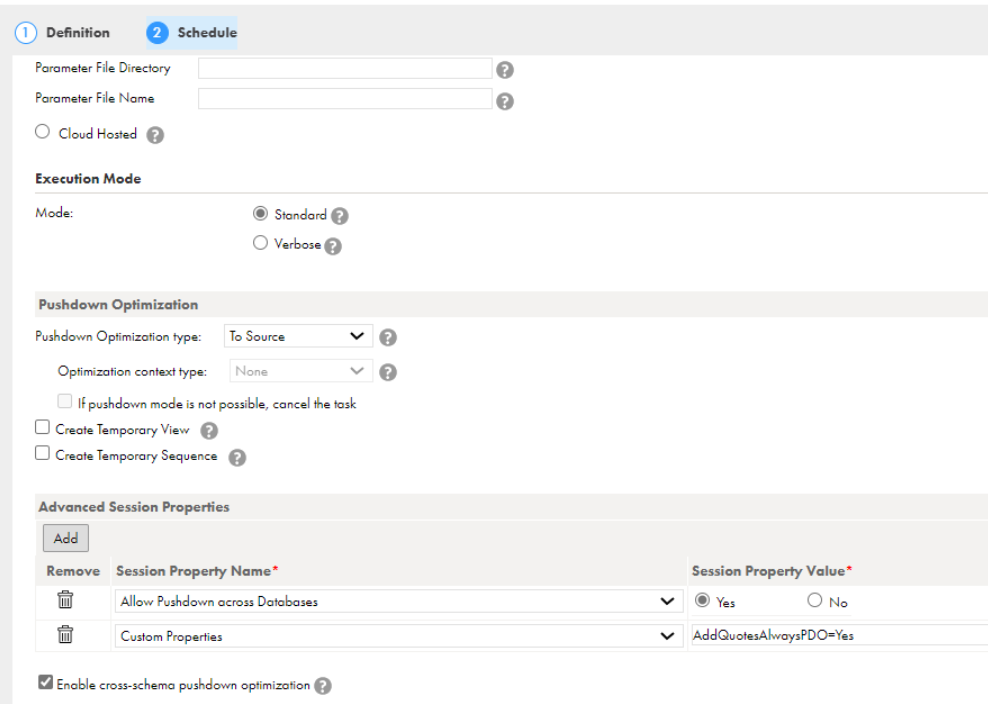This screenshot has height=704, width=988.
Task: Open help icon beside Parameter File Name
Action: (505, 101)
